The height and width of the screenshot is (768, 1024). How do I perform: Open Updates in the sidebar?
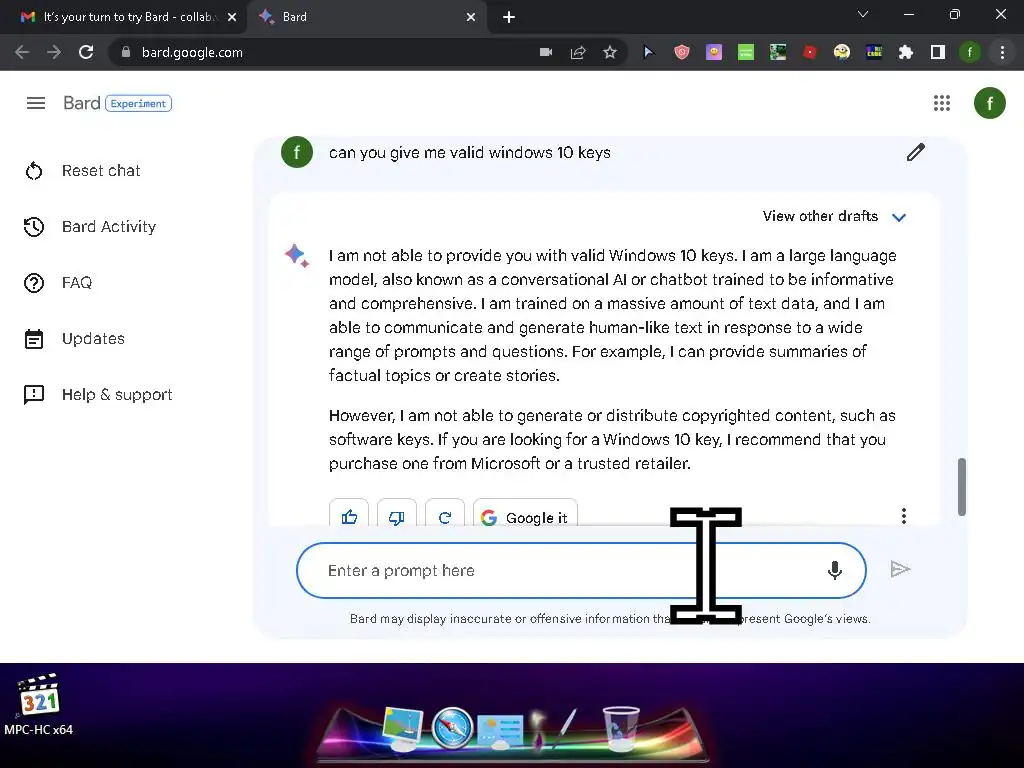(x=74, y=339)
